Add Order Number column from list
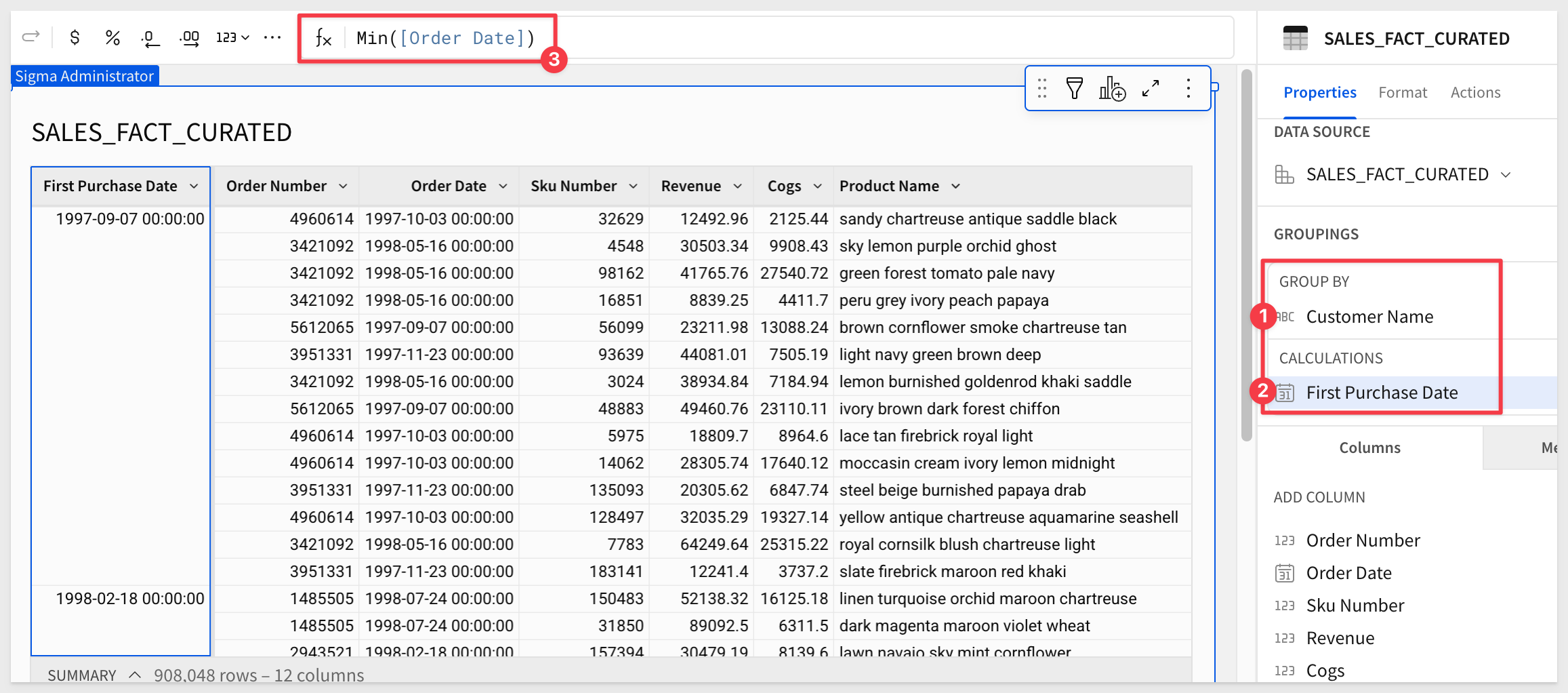1568x693 pixels. [x=1363, y=540]
